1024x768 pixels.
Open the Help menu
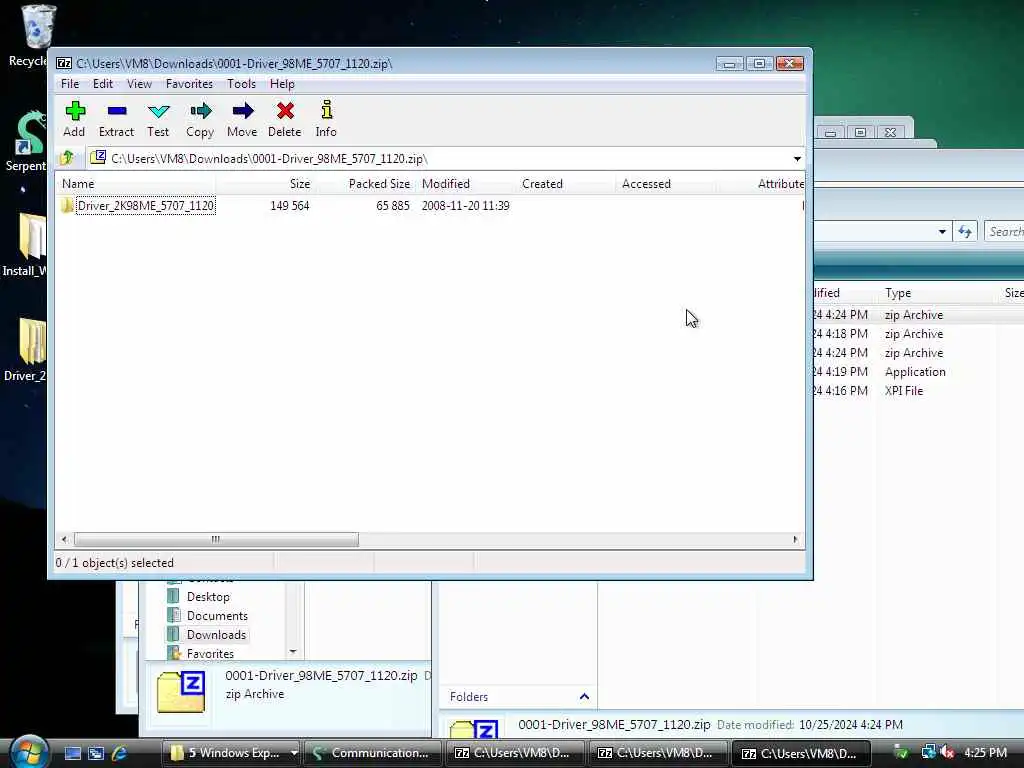282,84
